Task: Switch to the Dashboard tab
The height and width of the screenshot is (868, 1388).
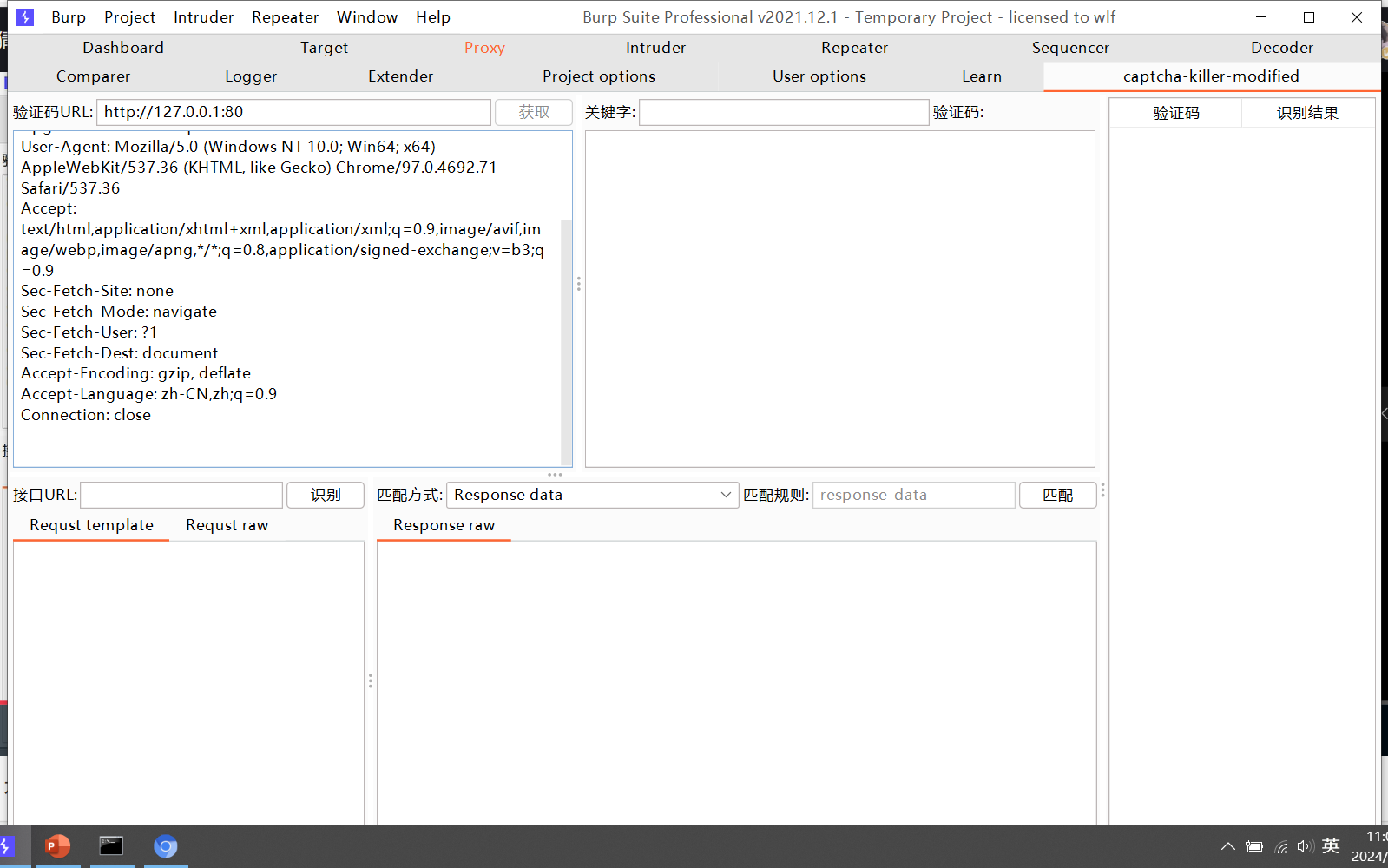Action: coord(123,48)
